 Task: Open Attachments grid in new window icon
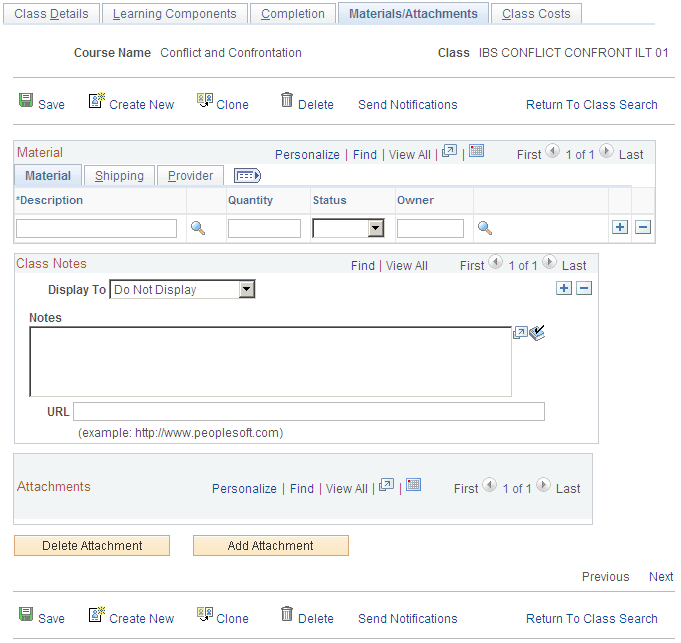[x=387, y=485]
